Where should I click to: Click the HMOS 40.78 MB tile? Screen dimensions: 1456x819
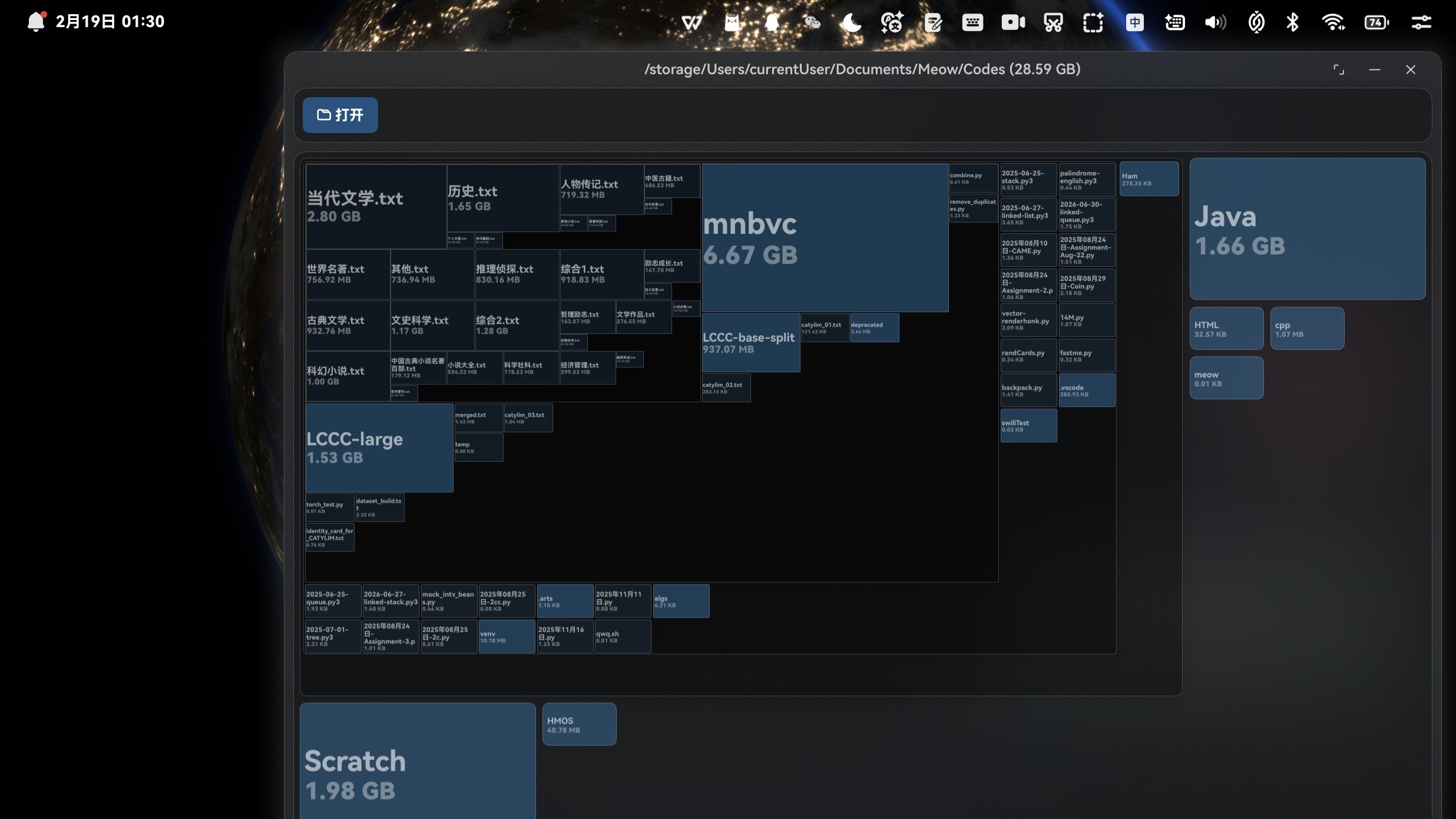tap(579, 724)
